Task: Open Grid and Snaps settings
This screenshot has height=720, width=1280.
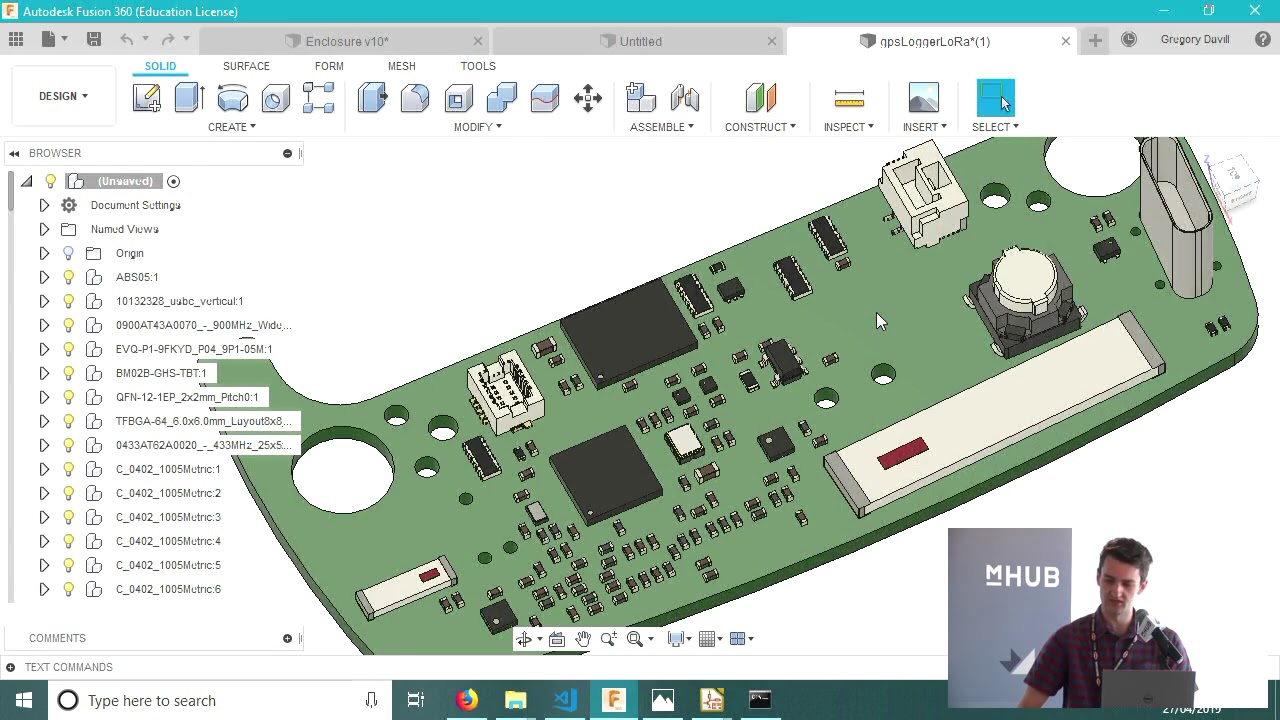Action: pyautogui.click(x=708, y=639)
